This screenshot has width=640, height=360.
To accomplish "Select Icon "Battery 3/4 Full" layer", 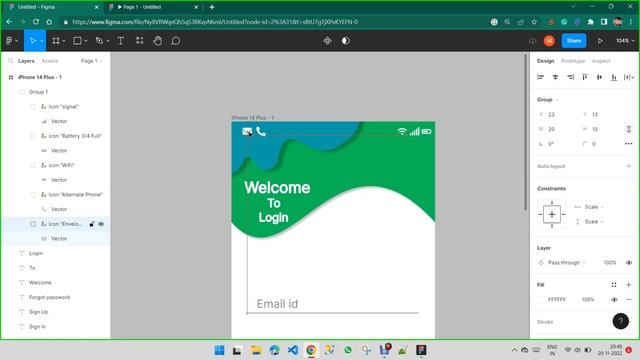I will (75, 136).
